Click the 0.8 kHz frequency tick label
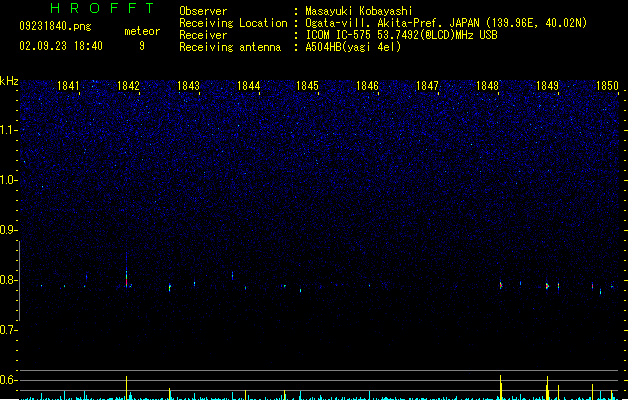This screenshot has width=629, height=400. (x=8, y=280)
